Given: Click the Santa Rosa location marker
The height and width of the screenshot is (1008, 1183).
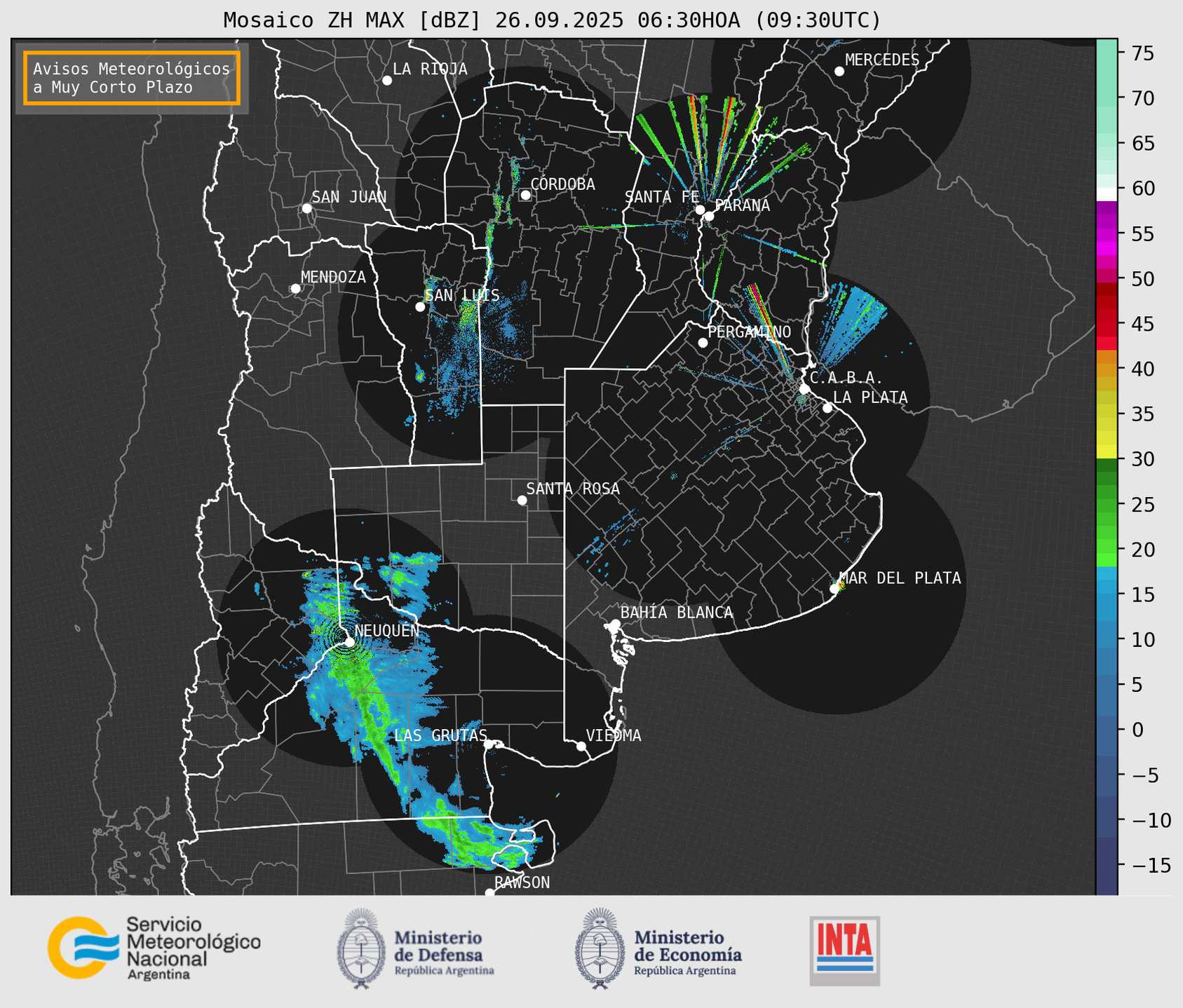Looking at the screenshot, I should click(x=522, y=500).
